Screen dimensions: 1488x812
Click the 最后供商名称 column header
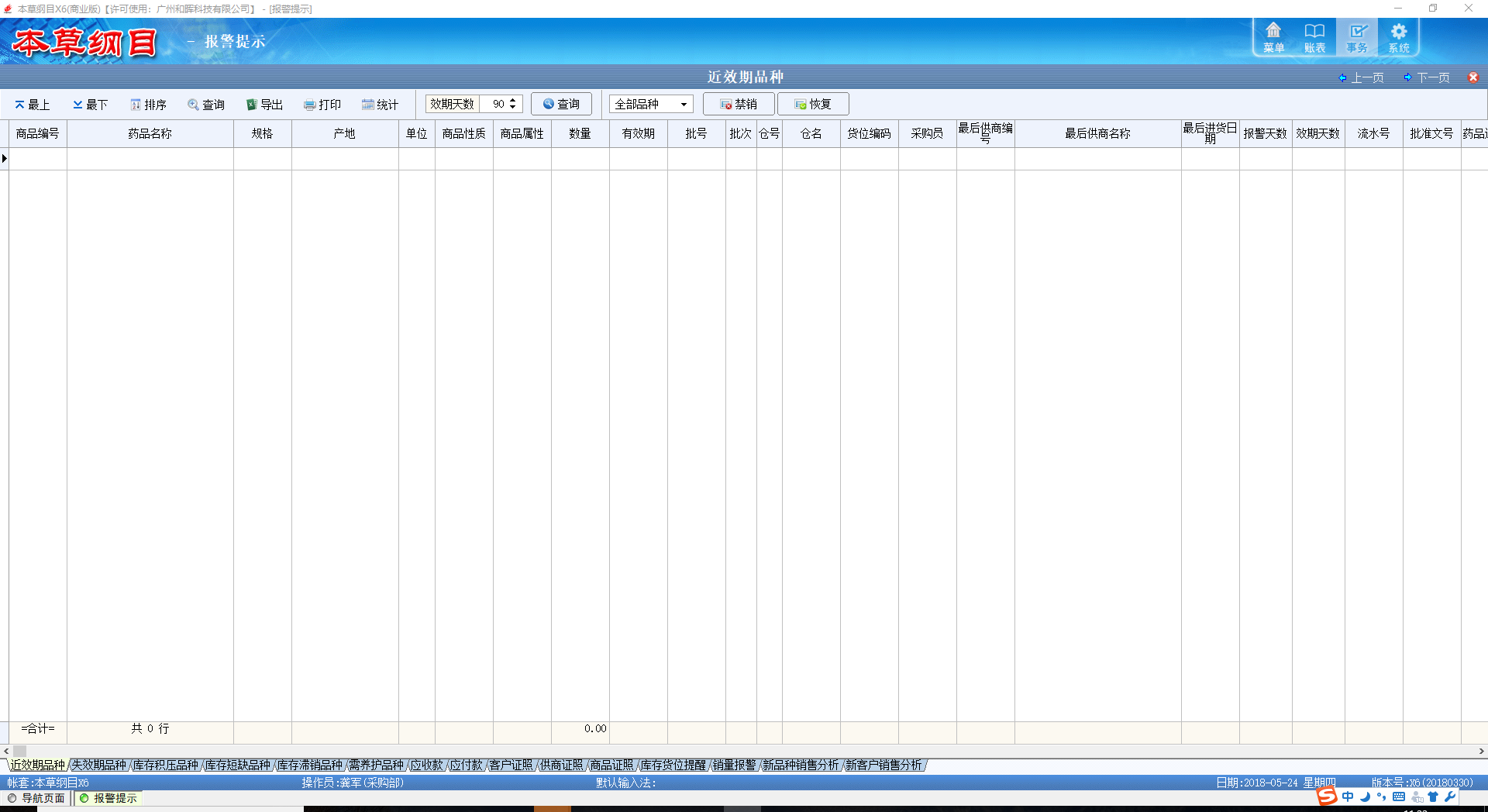point(1098,134)
